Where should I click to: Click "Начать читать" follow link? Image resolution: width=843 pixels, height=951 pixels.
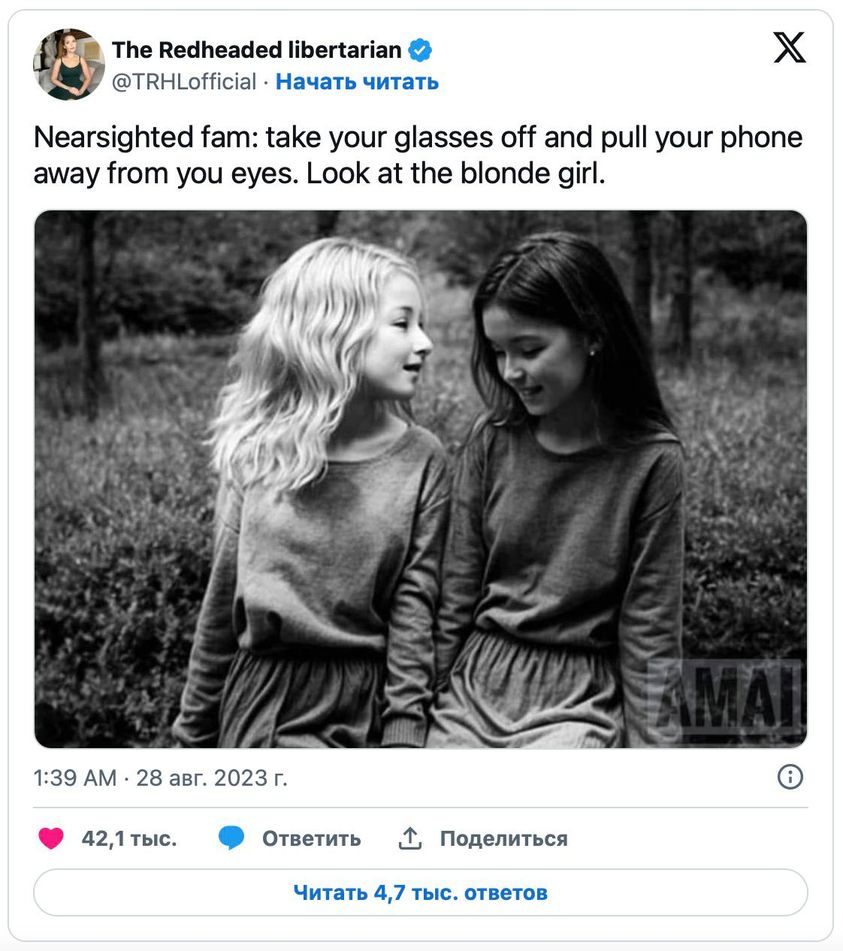(x=357, y=82)
